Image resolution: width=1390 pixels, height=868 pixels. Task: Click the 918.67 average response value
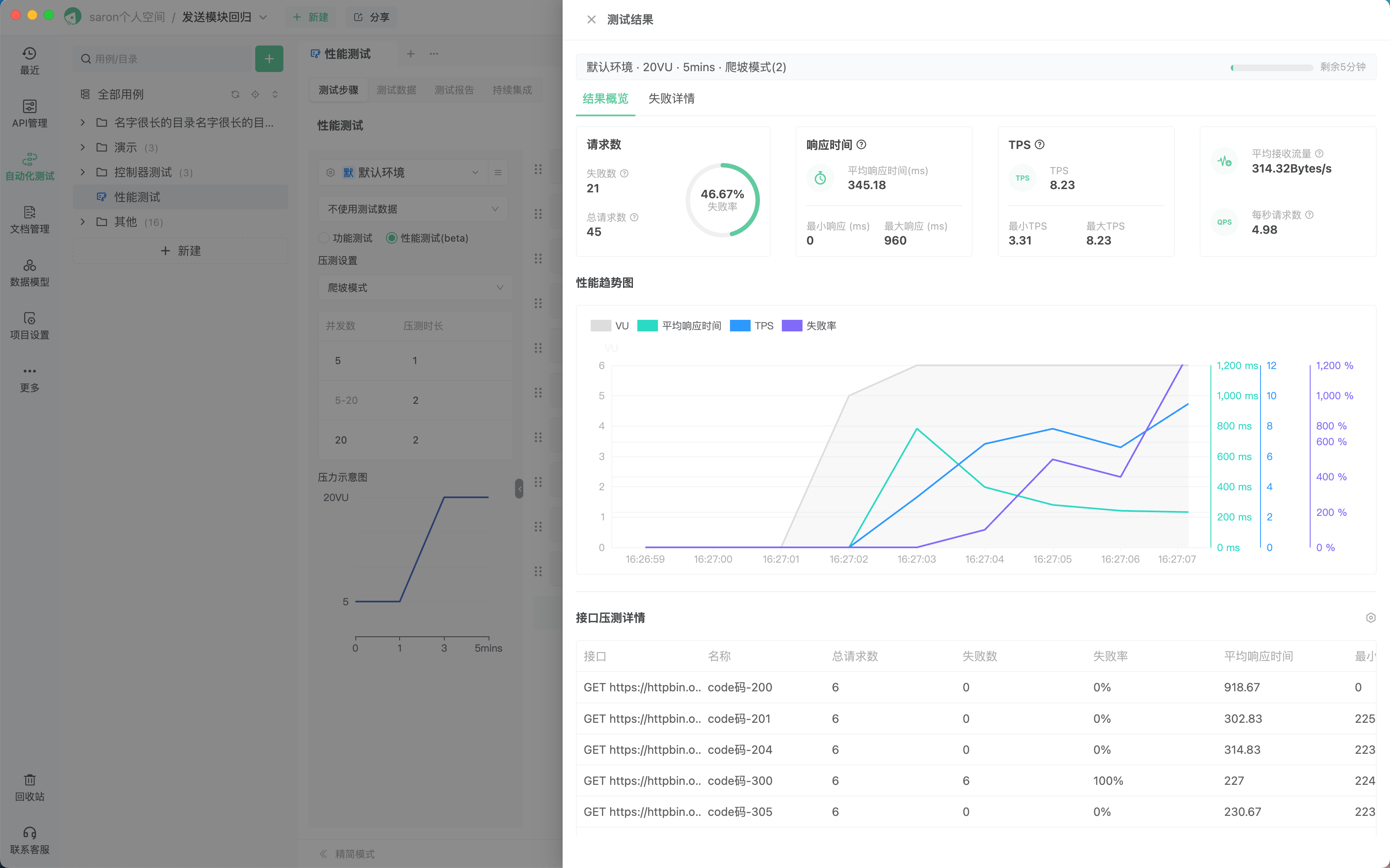tap(1241, 687)
